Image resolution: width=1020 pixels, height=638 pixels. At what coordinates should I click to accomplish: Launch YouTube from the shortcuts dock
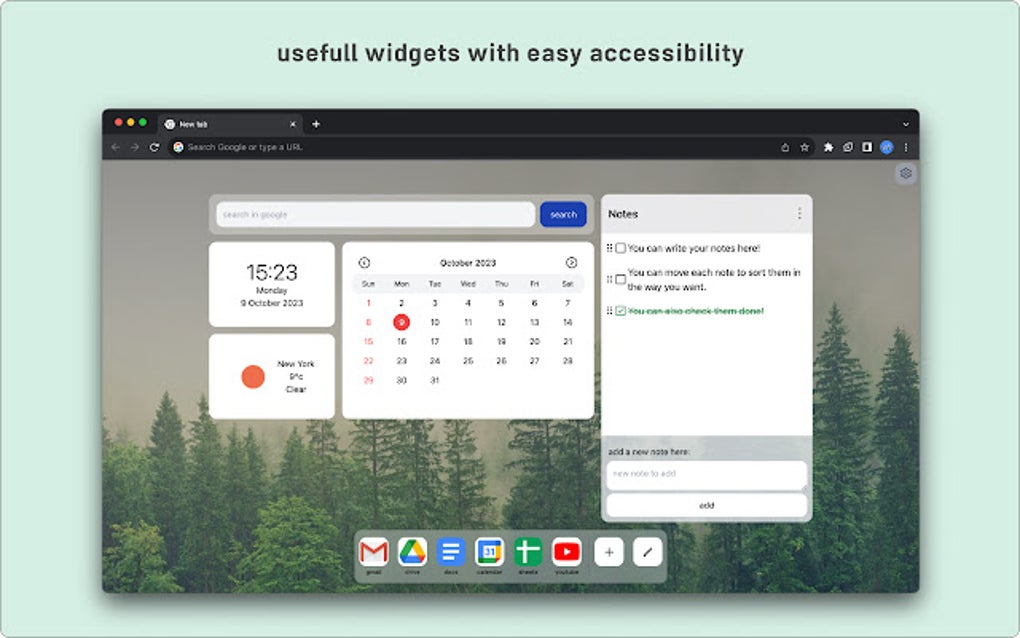567,551
